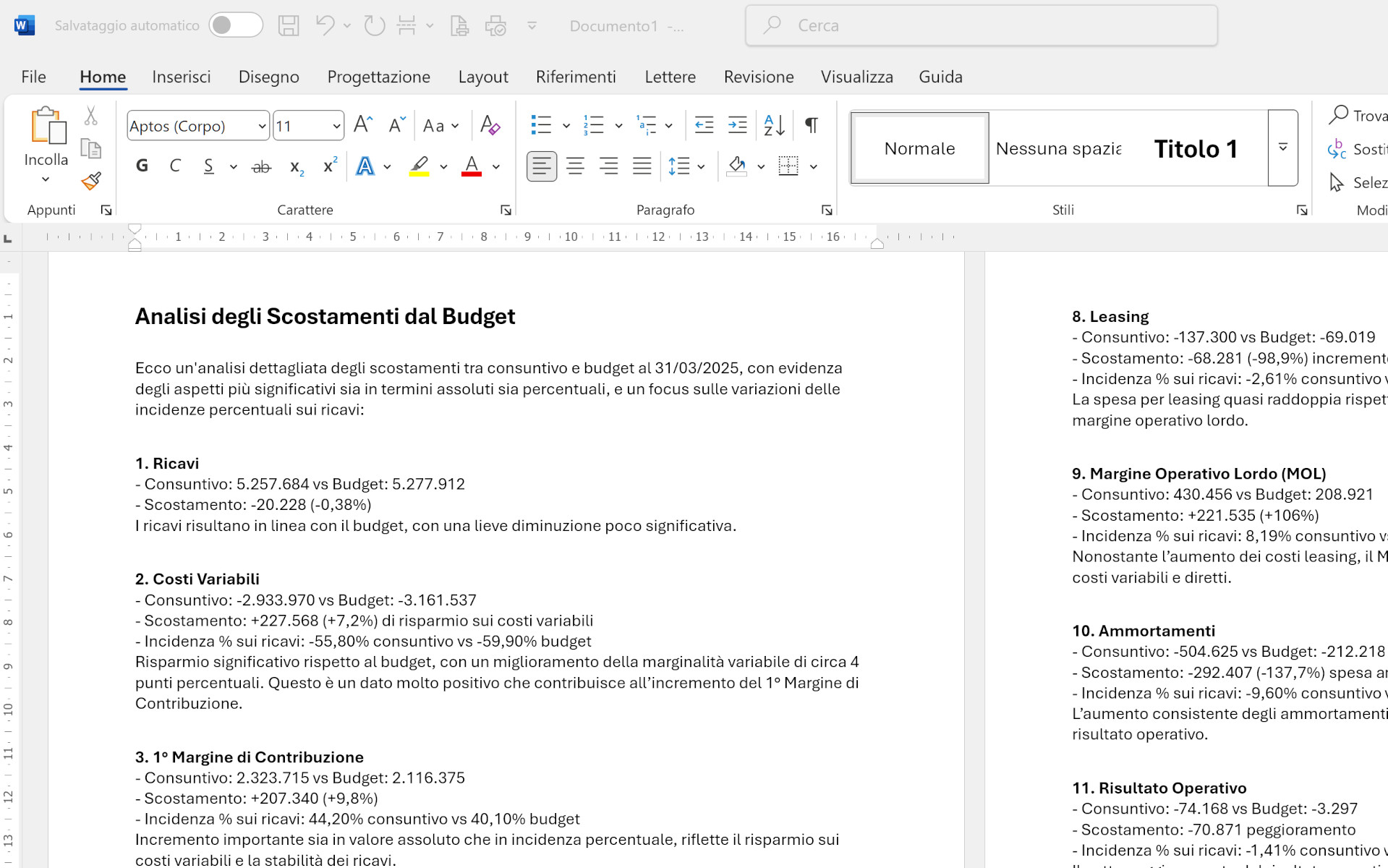Apply yellow text highlight color
Screen dimensions: 1388x868
420,166
